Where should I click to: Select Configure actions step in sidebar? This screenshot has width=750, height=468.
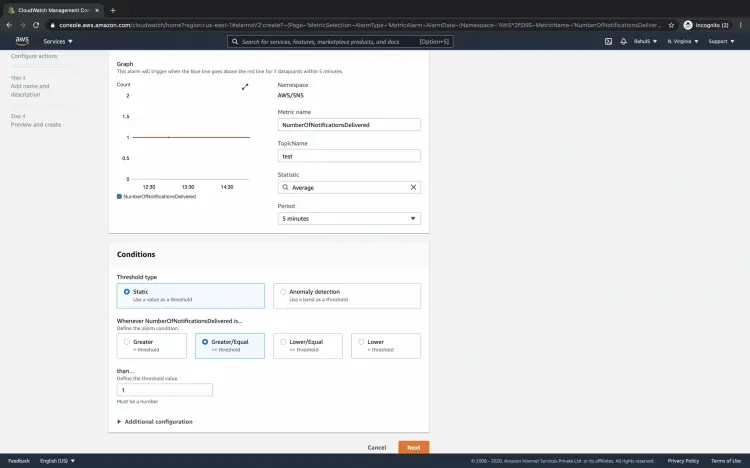pyautogui.click(x=34, y=56)
